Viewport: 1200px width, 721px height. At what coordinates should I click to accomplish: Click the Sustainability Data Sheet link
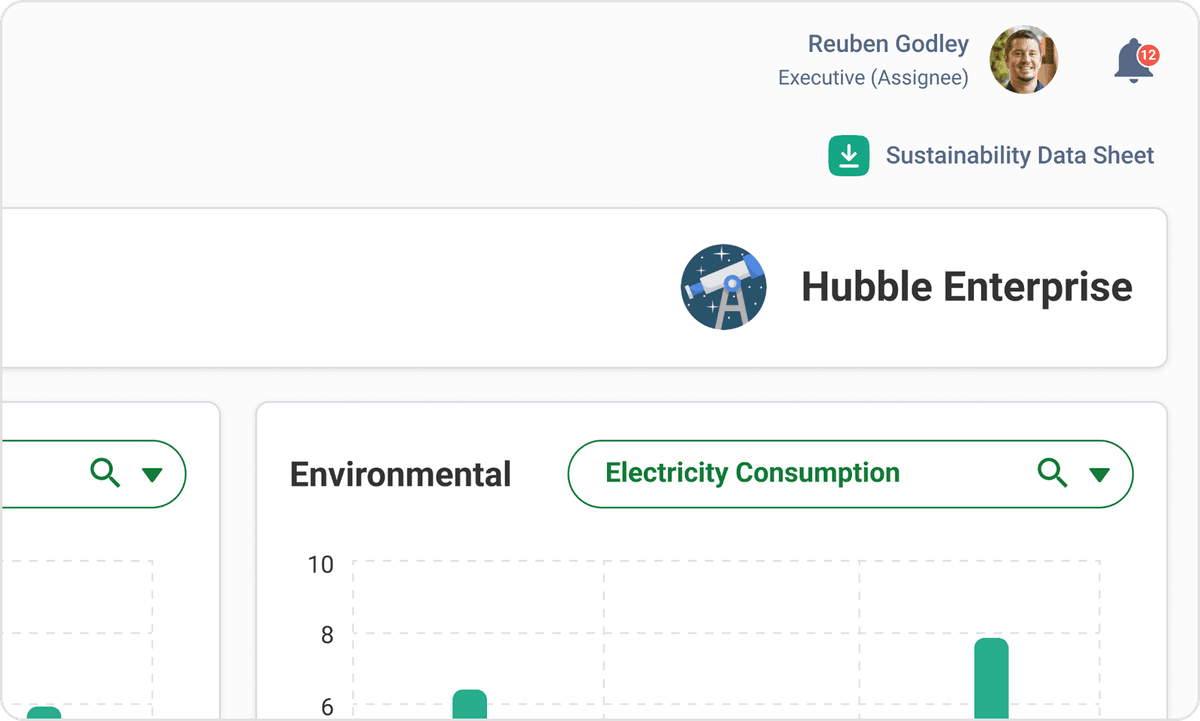coord(1019,155)
